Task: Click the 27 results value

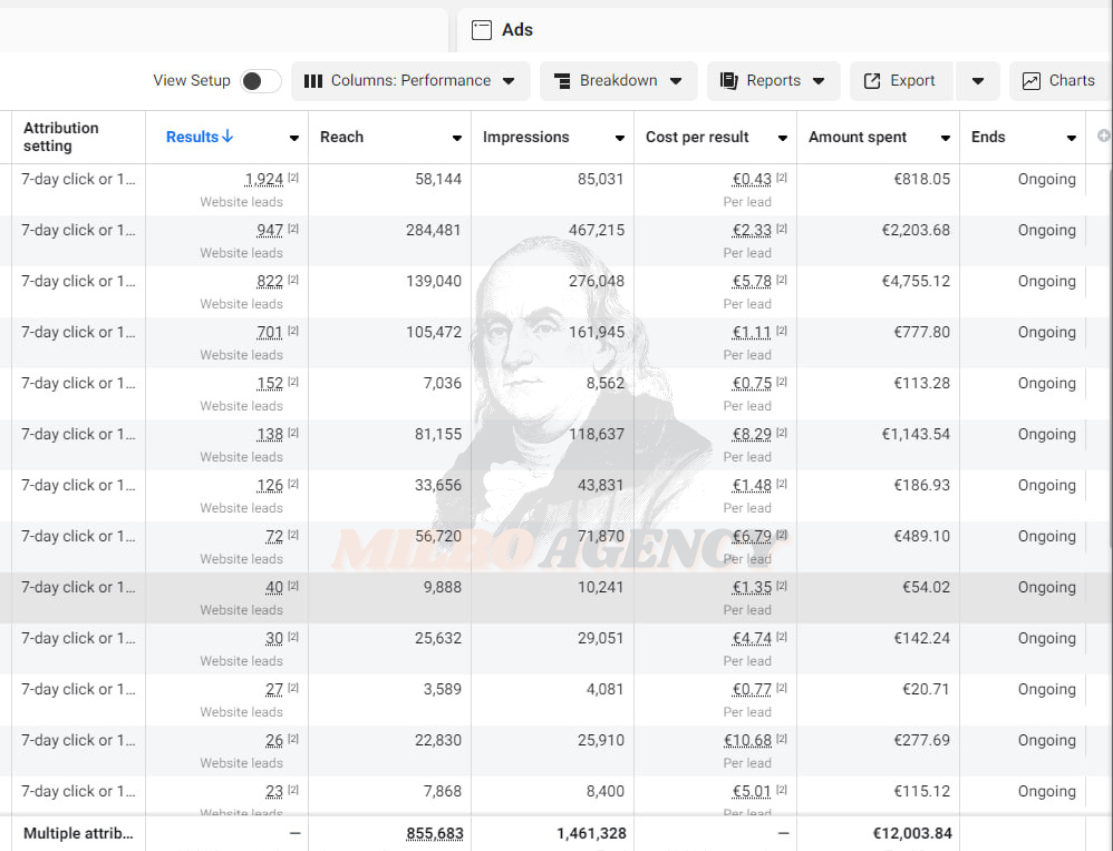Action: click(274, 689)
